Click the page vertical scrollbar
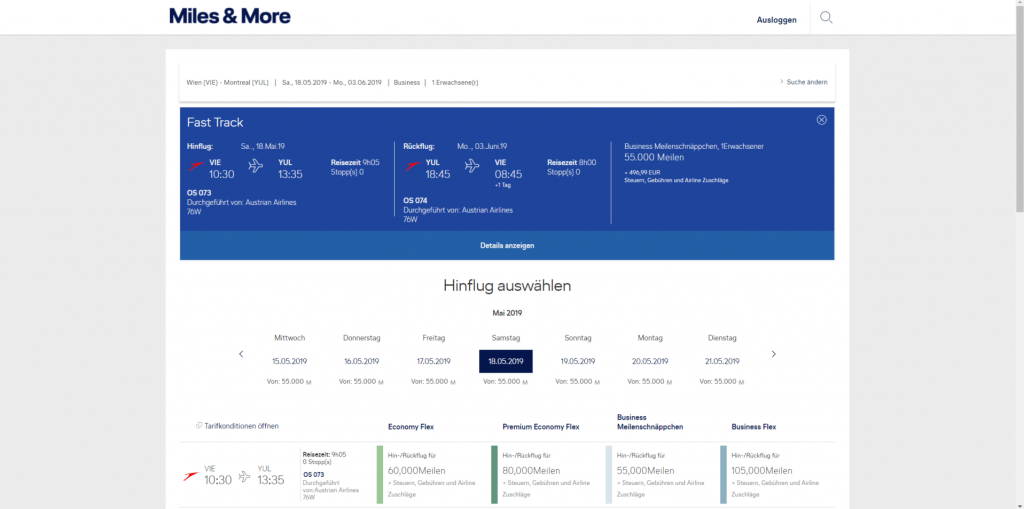Image resolution: width=1024 pixels, height=509 pixels. pyautogui.click(x=1019, y=108)
